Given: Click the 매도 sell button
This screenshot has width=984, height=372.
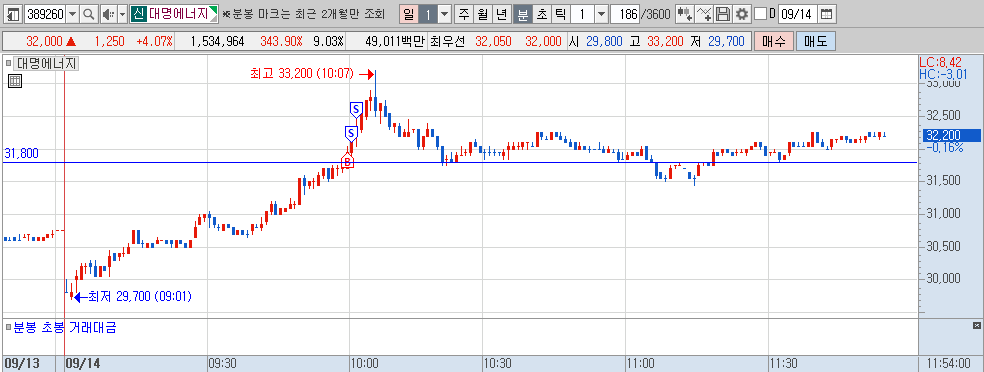Looking at the screenshot, I should pos(816,41).
